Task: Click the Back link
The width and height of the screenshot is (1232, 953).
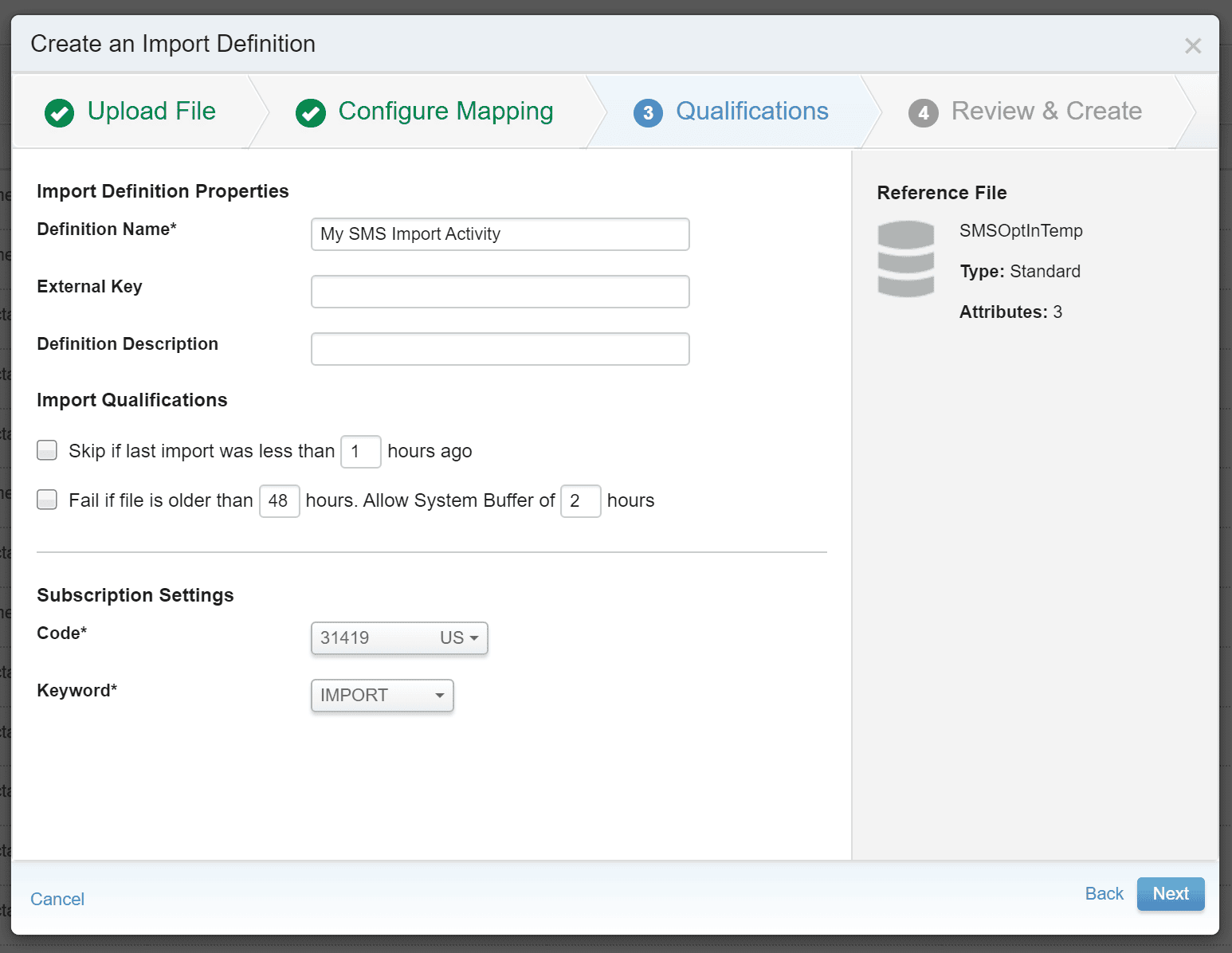Action: pos(1104,894)
